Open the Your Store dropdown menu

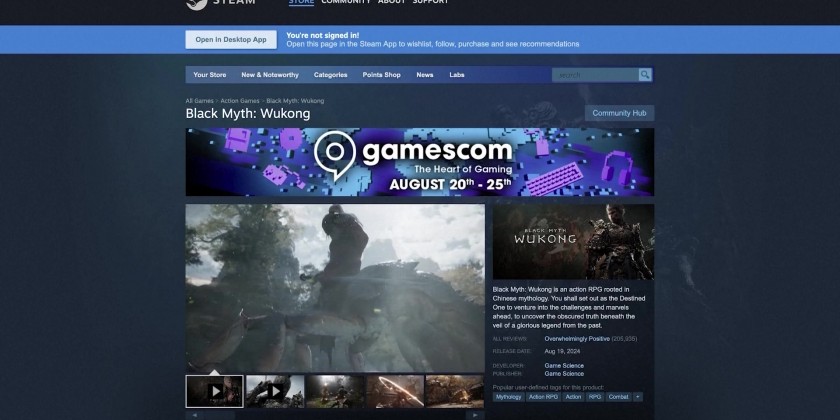(209, 75)
